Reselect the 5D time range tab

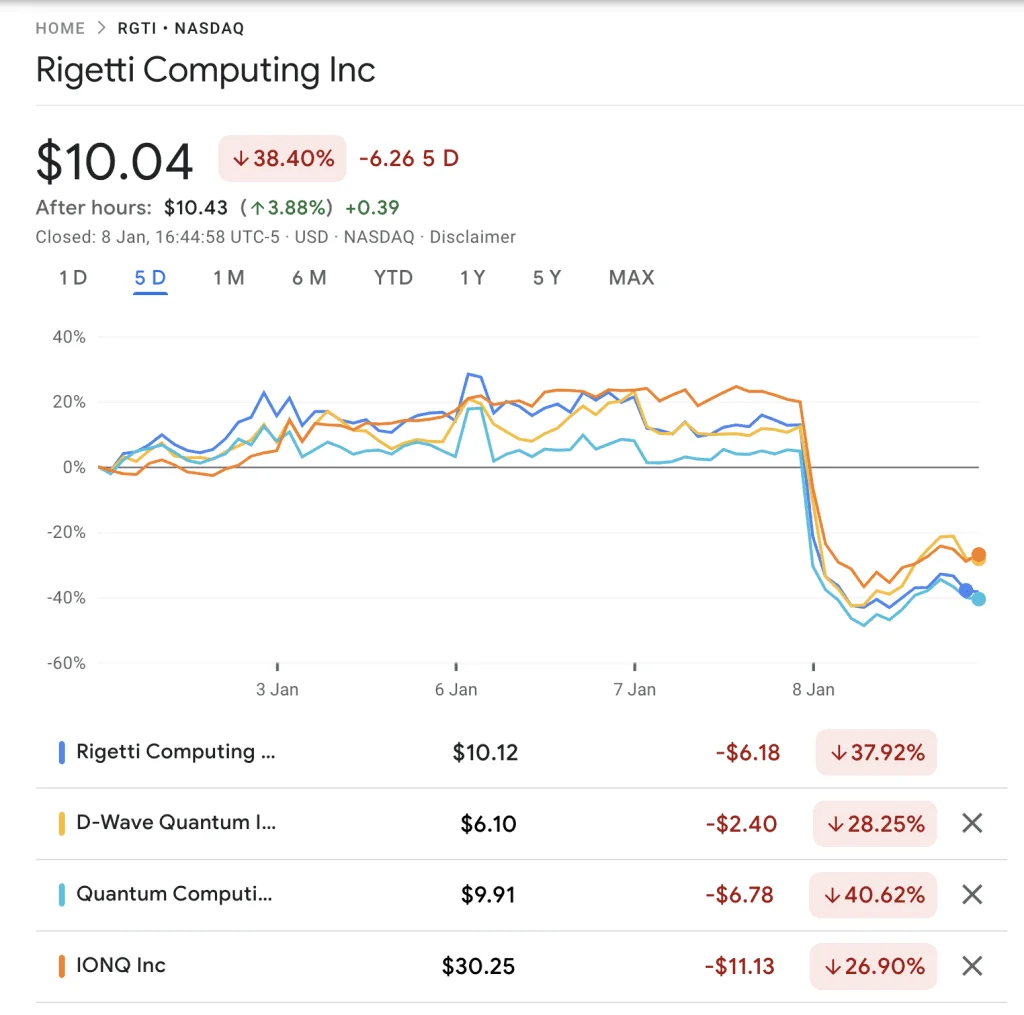point(149,278)
